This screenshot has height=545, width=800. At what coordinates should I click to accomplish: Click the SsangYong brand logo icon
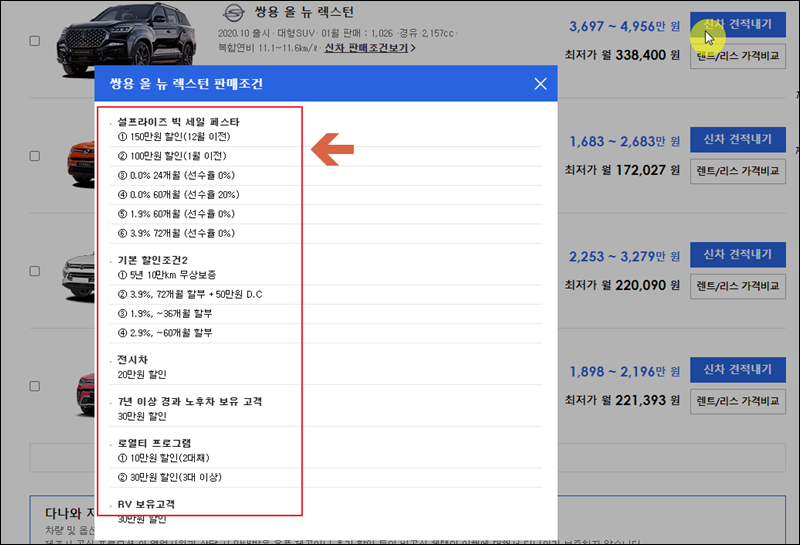(x=234, y=12)
